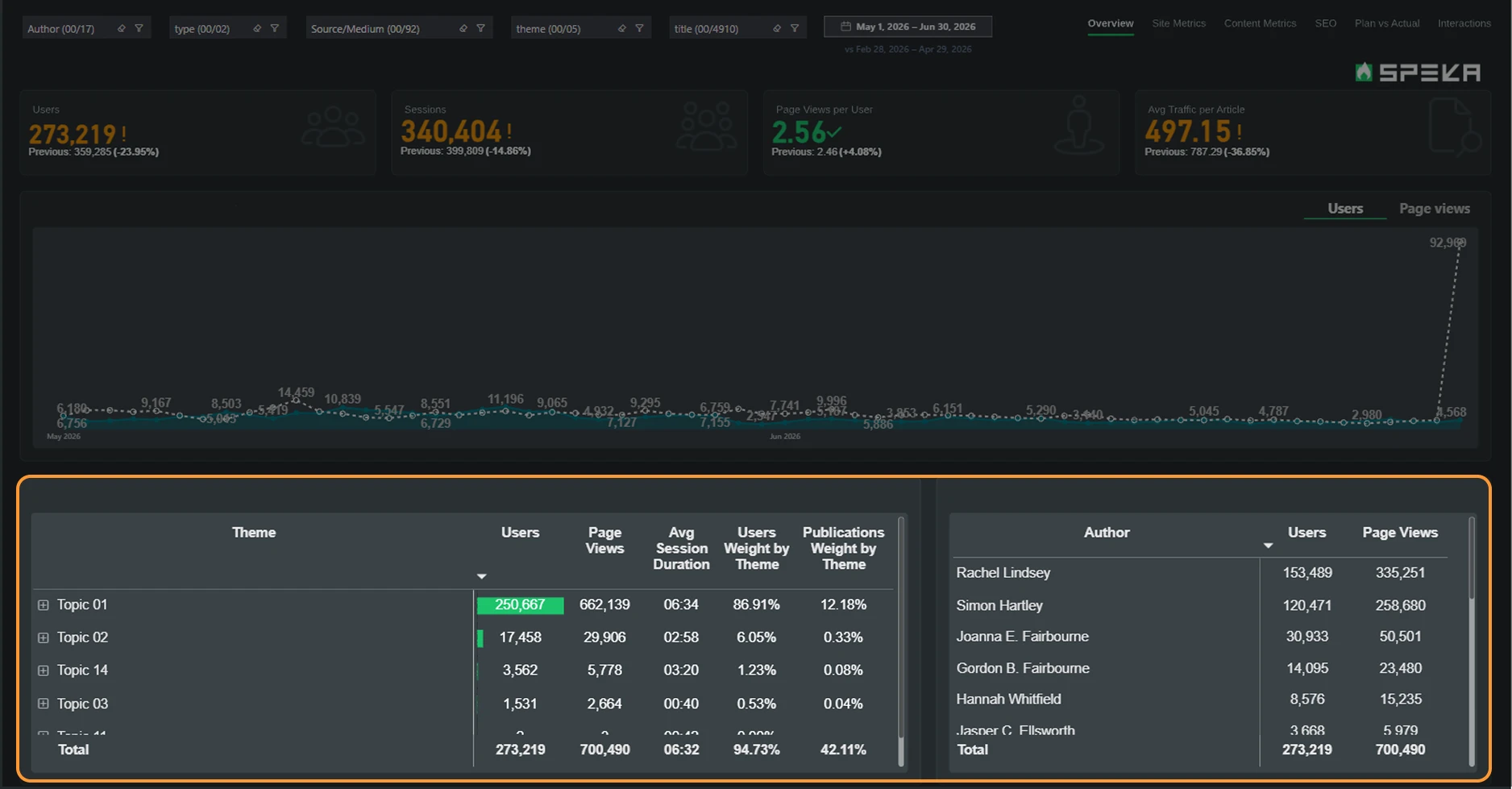Viewport: 1512px width, 789px height.
Task: Open the theme filter funnel icon
Action: click(639, 28)
